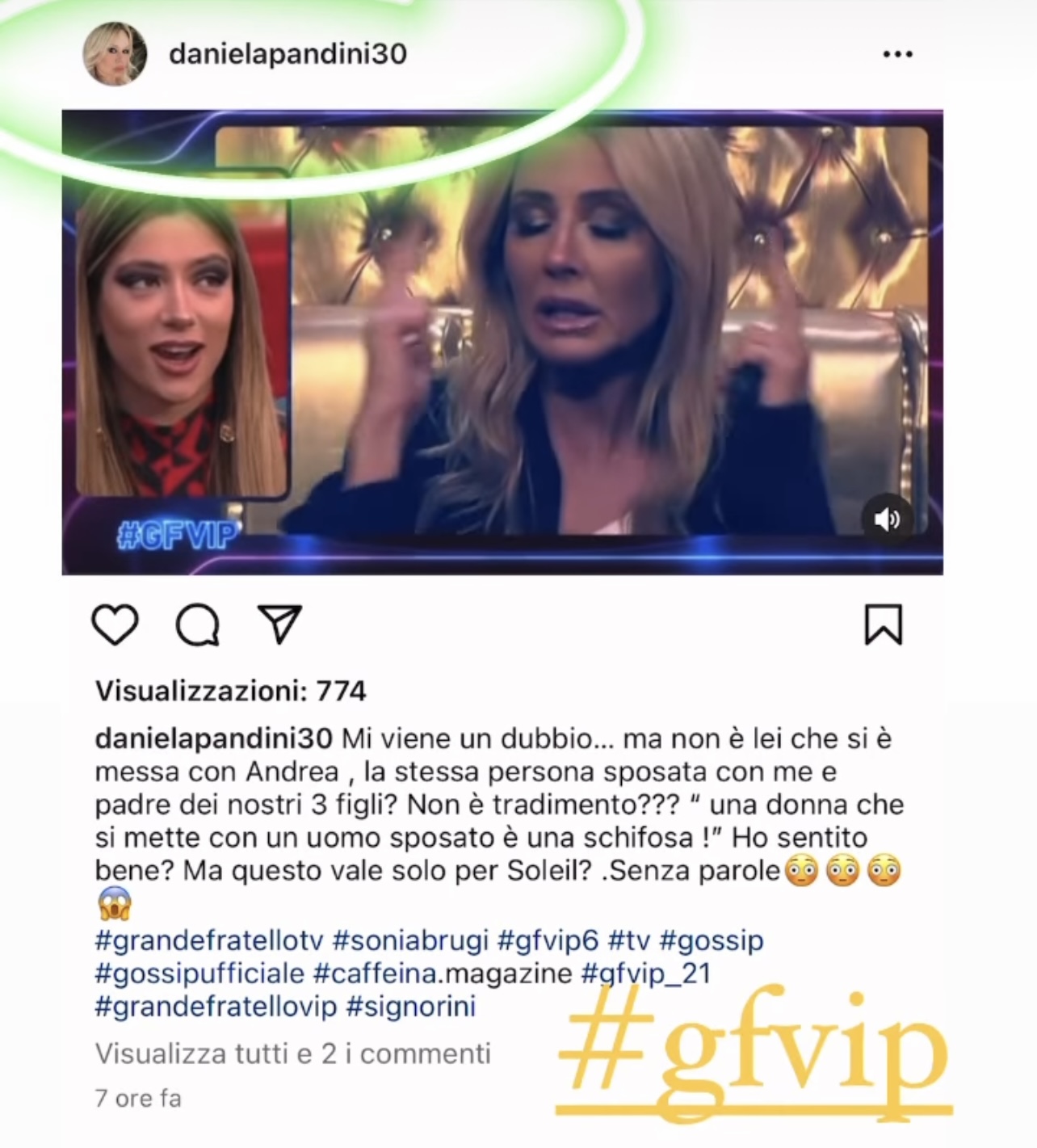Open the #soniabrugi hashtag
Screen dimensions: 1037x1148
pyautogui.click(x=410, y=940)
